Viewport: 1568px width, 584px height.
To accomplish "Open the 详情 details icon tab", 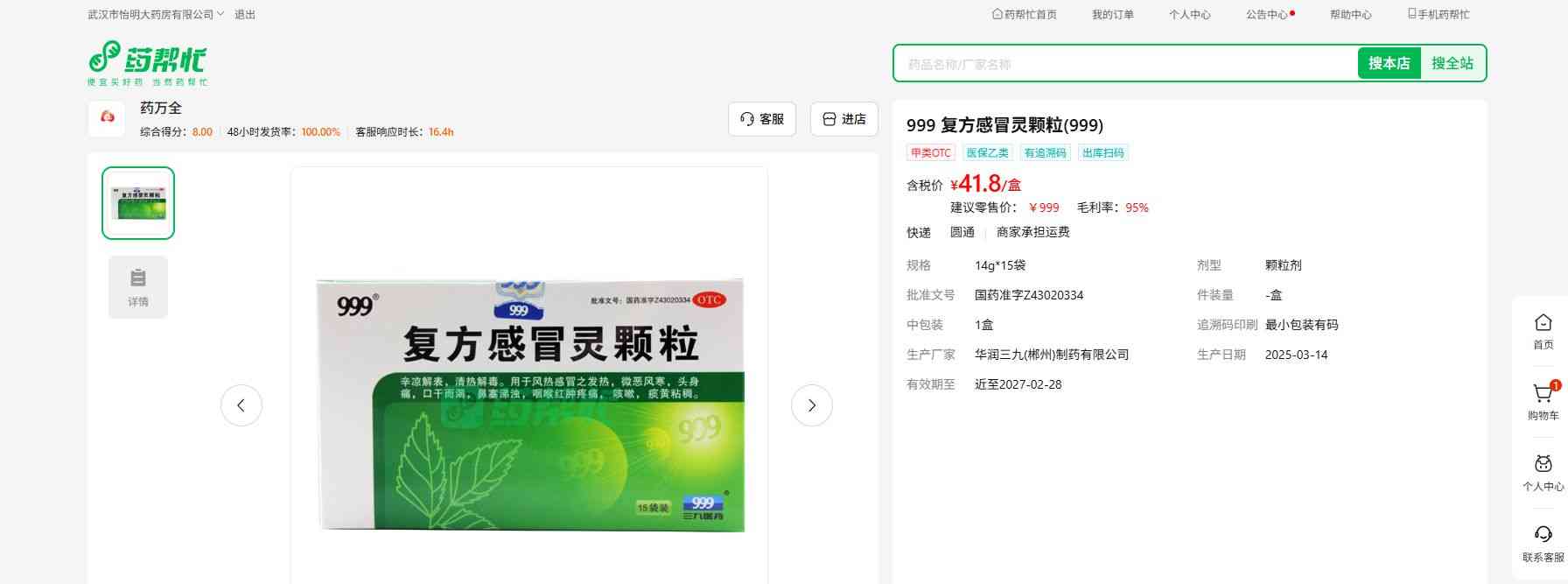I will click(x=138, y=286).
